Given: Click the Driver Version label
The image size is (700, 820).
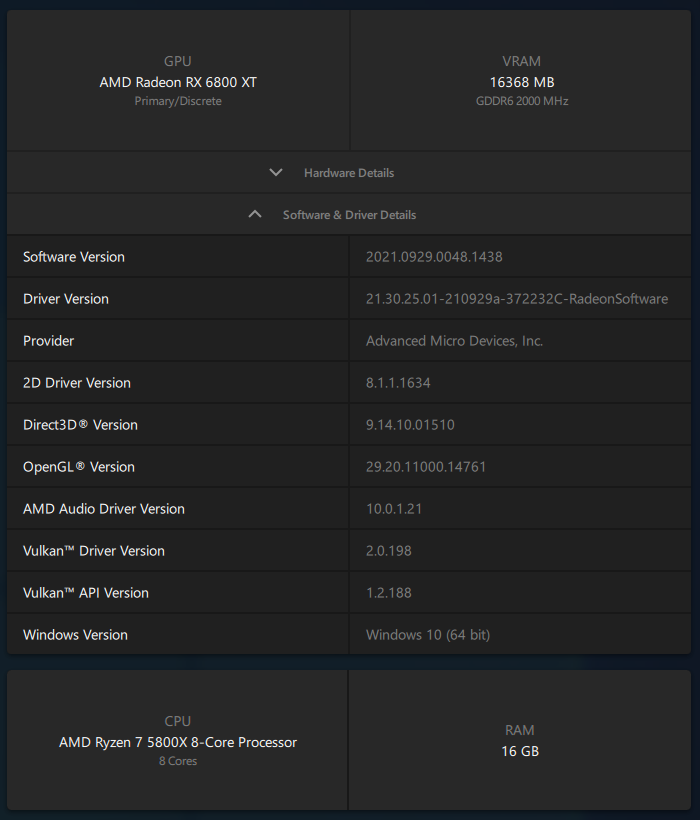Looking at the screenshot, I should point(66,299).
